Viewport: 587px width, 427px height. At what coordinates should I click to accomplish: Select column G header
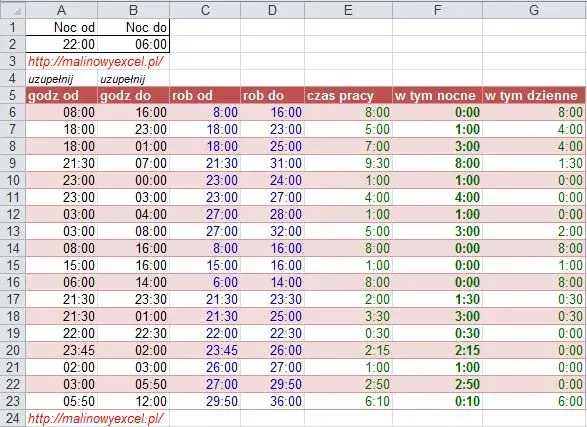coord(534,10)
